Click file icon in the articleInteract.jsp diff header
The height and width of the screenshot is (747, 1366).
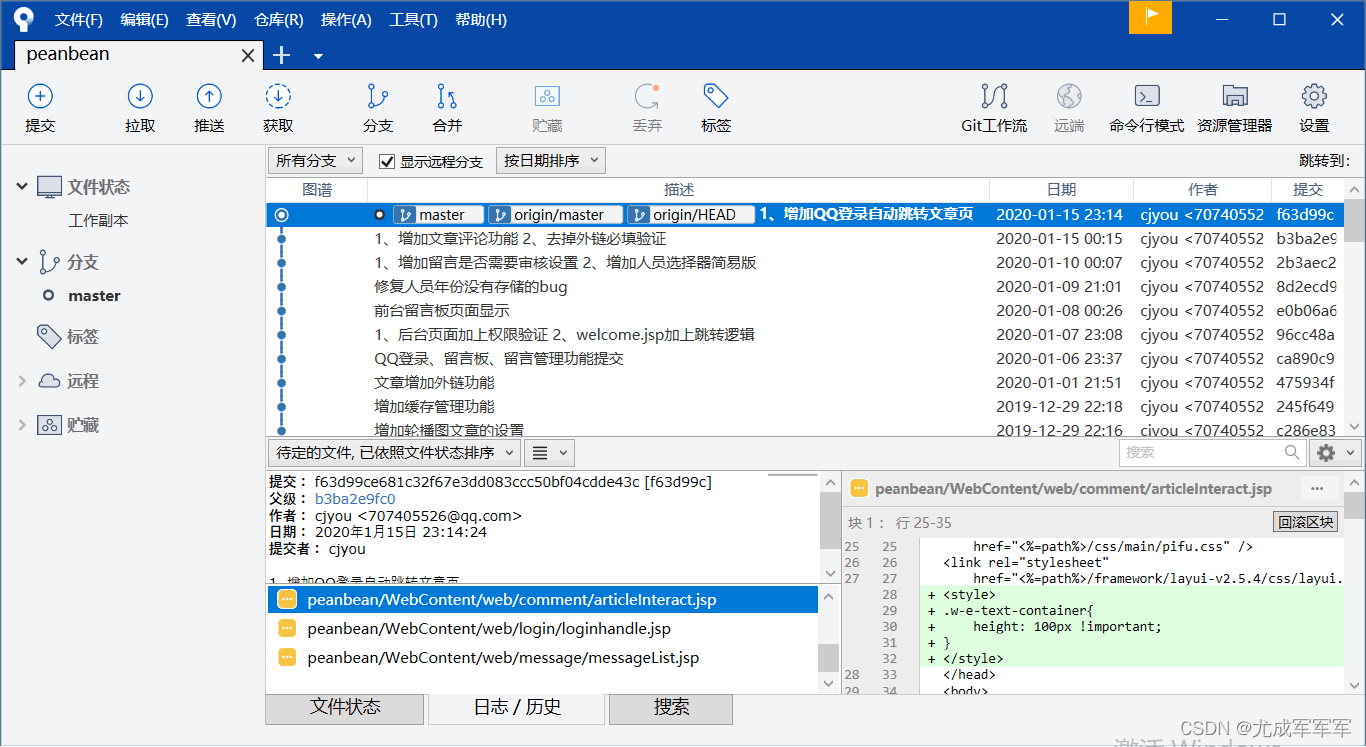(858, 489)
